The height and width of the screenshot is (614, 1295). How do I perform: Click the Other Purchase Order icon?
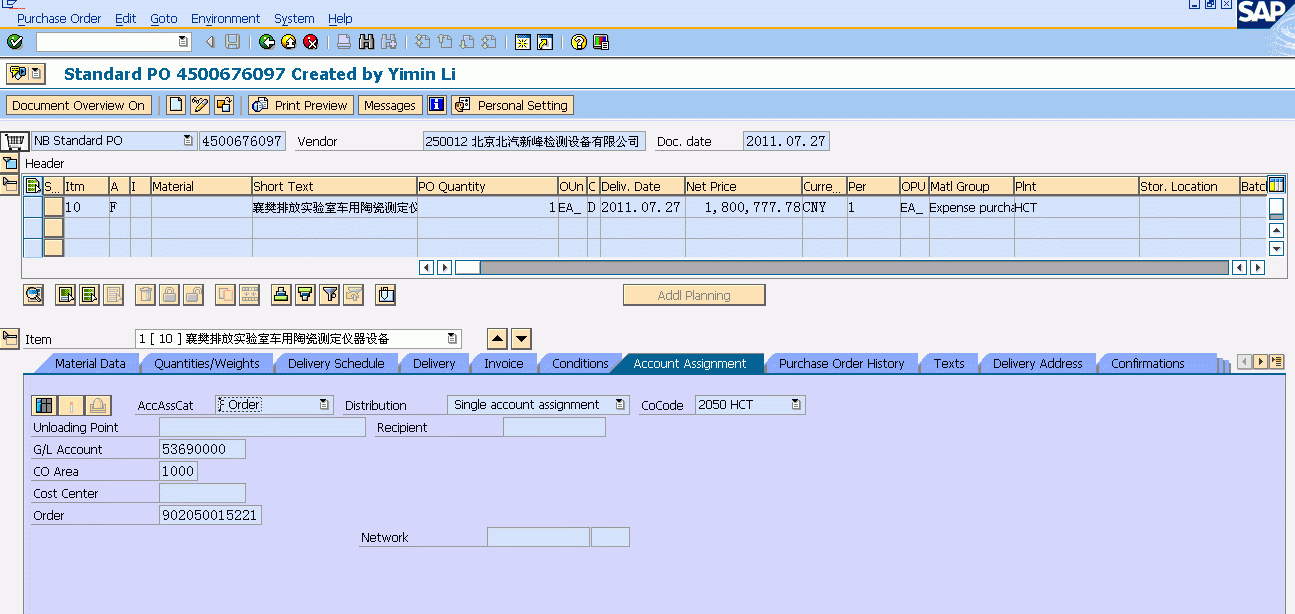click(224, 105)
